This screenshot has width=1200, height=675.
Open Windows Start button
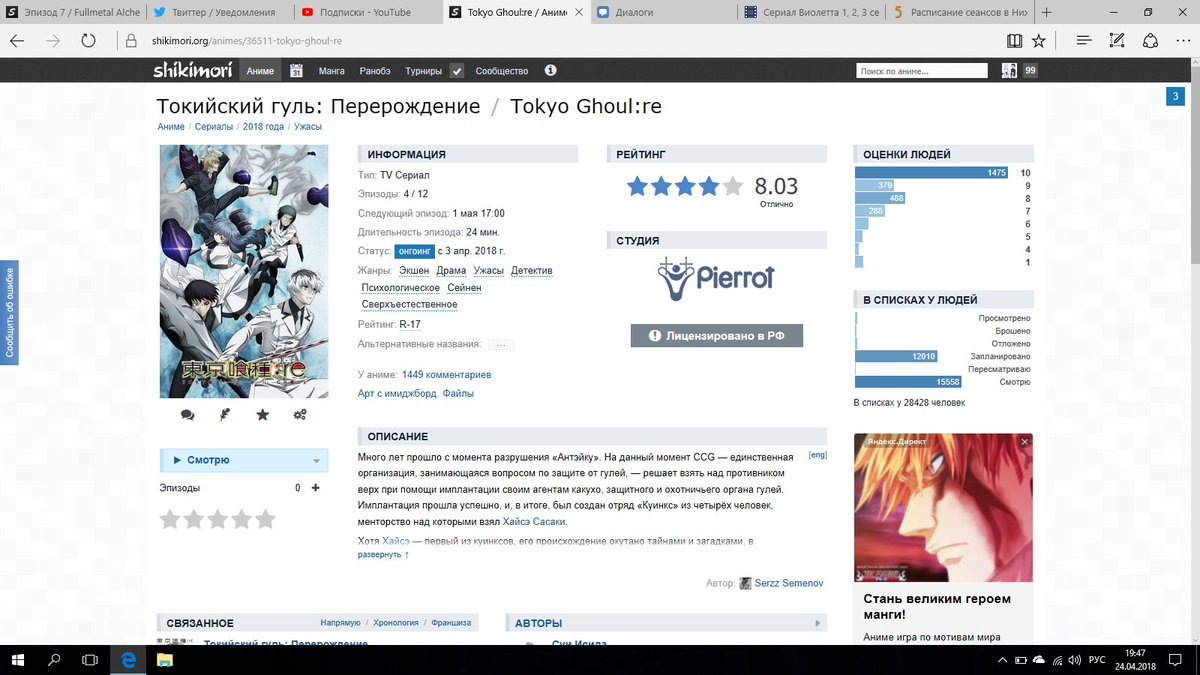click(18, 660)
